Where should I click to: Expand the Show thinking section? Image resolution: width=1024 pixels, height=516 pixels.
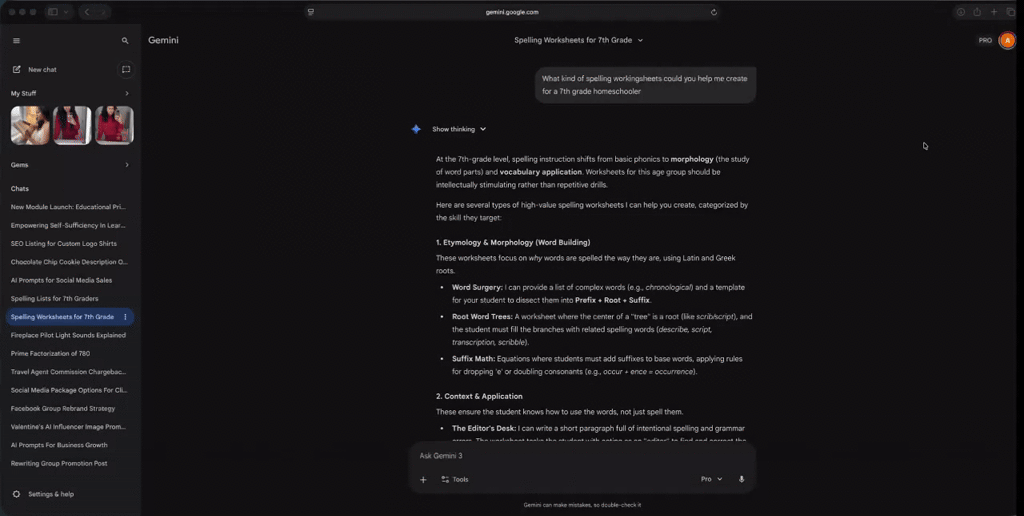(459, 129)
